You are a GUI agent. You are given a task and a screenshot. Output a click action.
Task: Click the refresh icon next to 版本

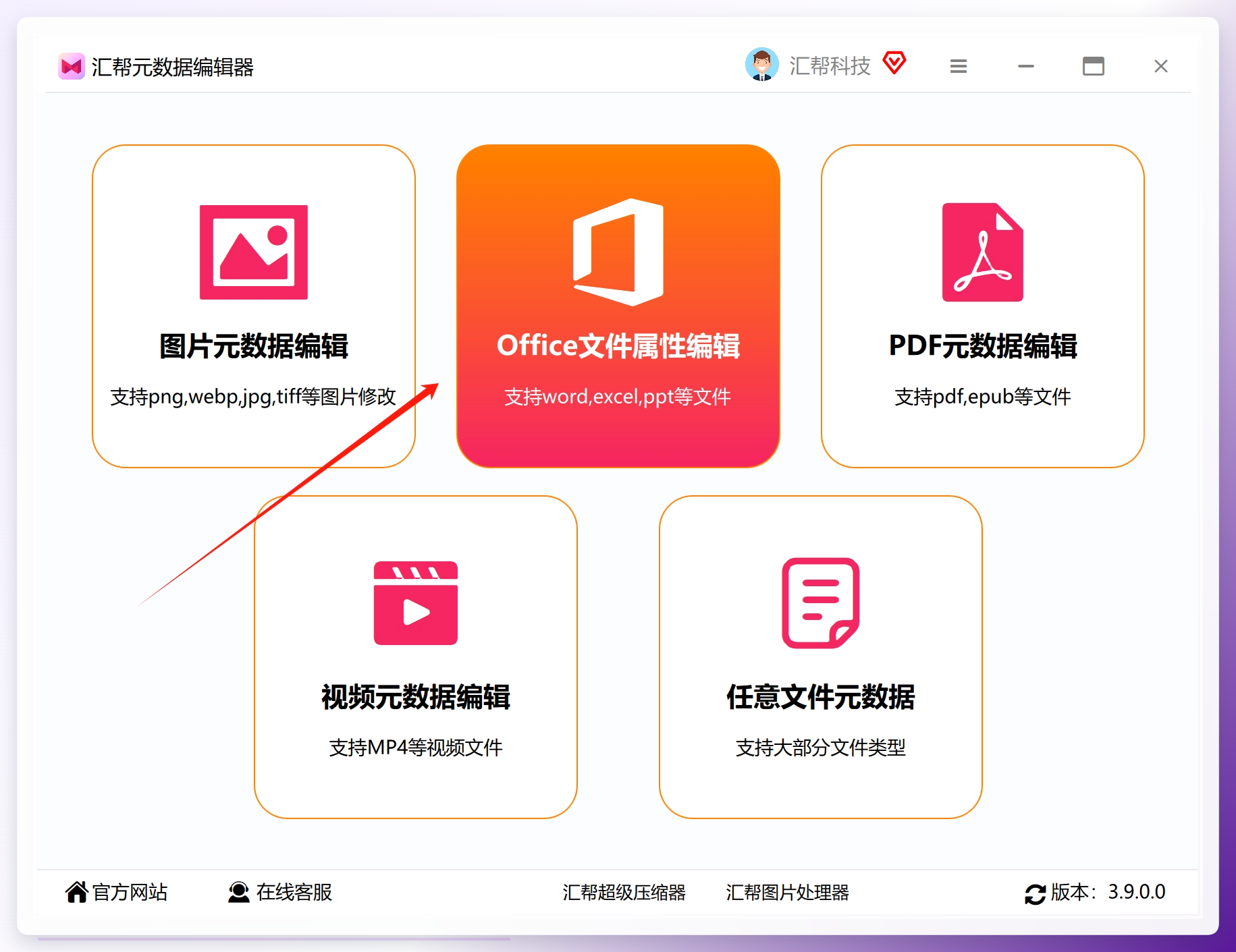[x=1035, y=894]
